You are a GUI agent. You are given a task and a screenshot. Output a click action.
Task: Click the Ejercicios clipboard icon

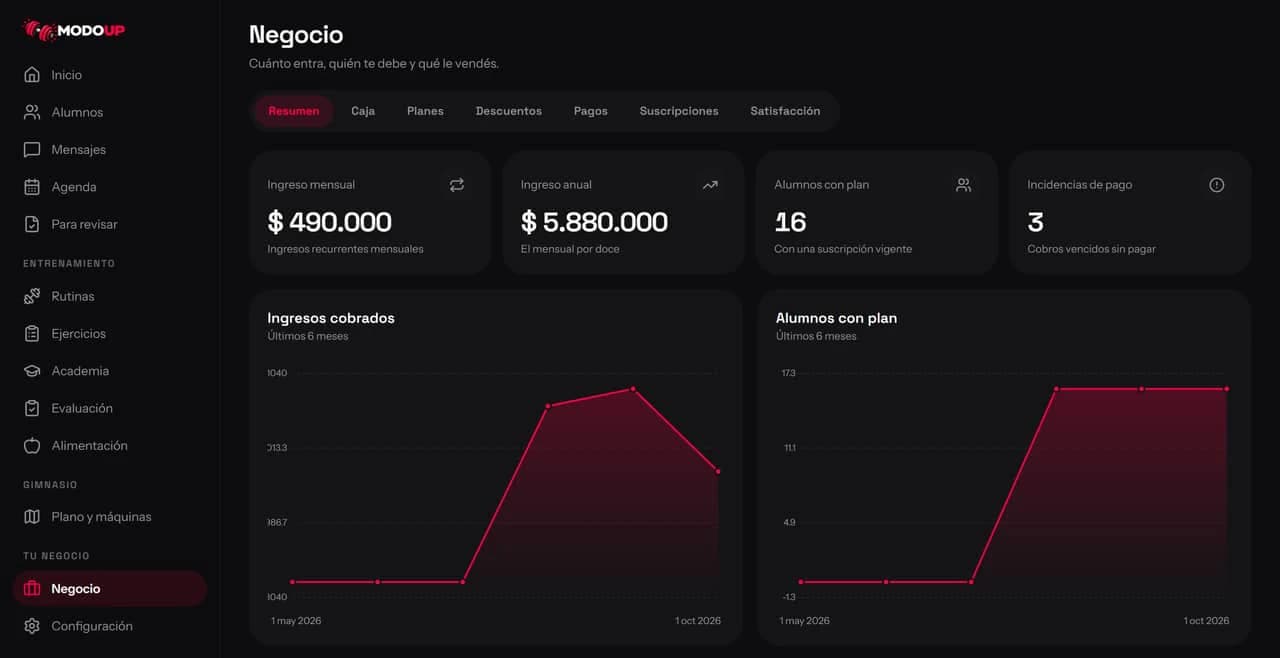pyautogui.click(x=32, y=334)
